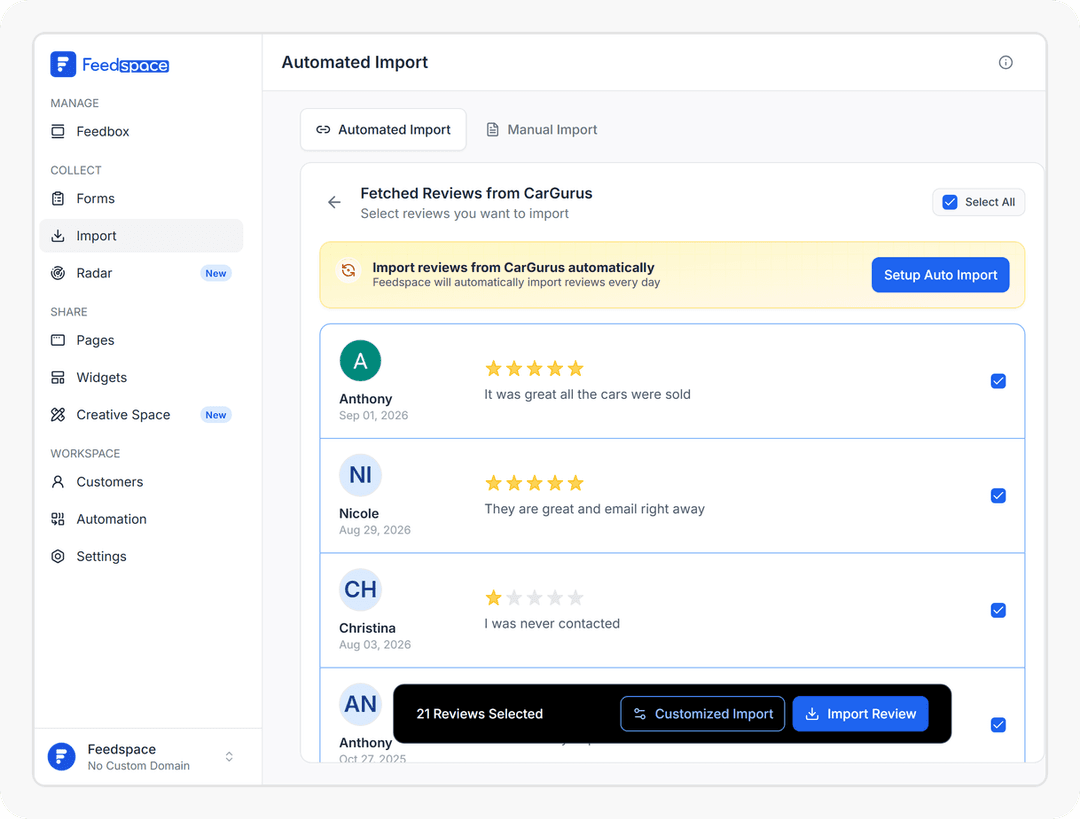Click the AN avatar
The width and height of the screenshot is (1080, 819).
pos(360,704)
